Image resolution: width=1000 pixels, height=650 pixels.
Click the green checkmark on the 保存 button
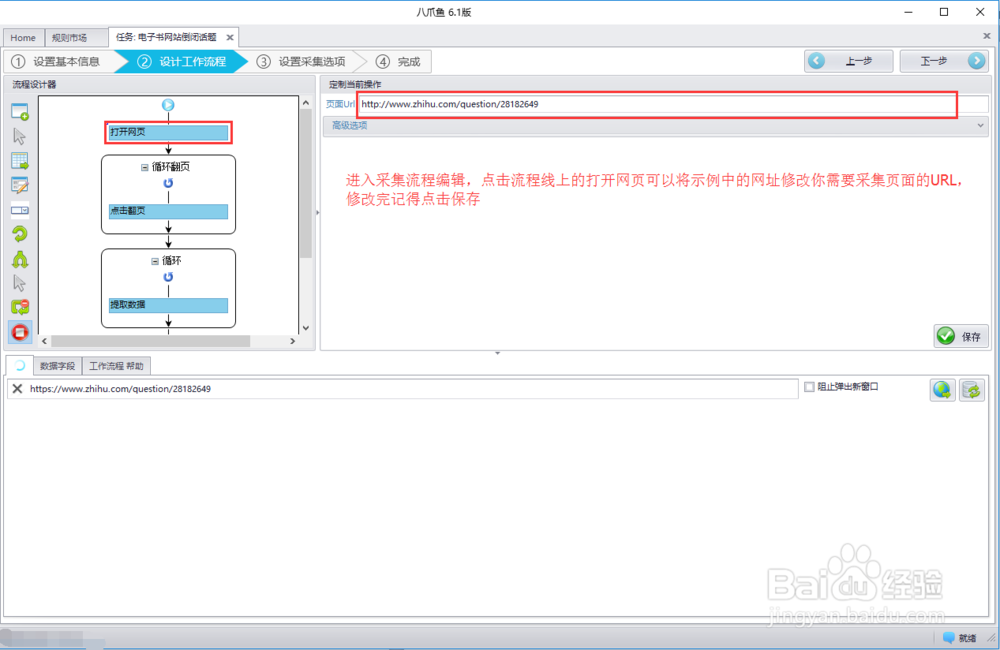pyautogui.click(x=946, y=336)
